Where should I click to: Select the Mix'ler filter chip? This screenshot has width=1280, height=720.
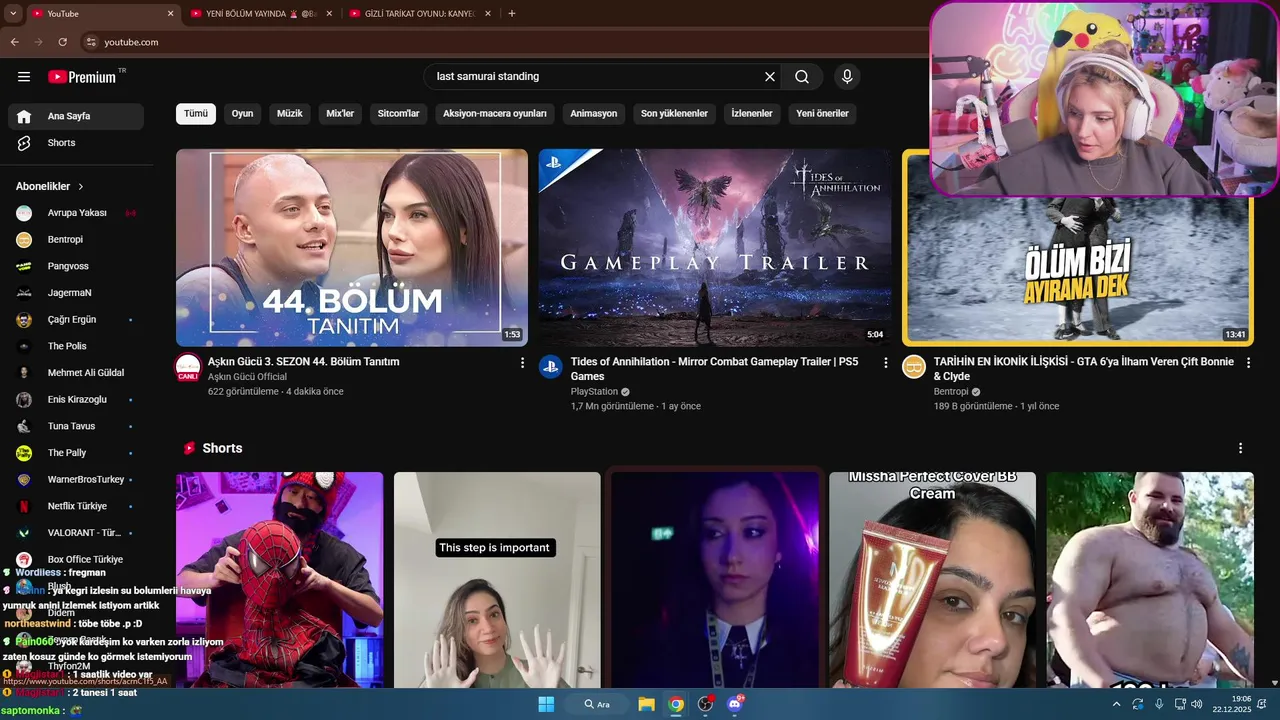pos(340,113)
